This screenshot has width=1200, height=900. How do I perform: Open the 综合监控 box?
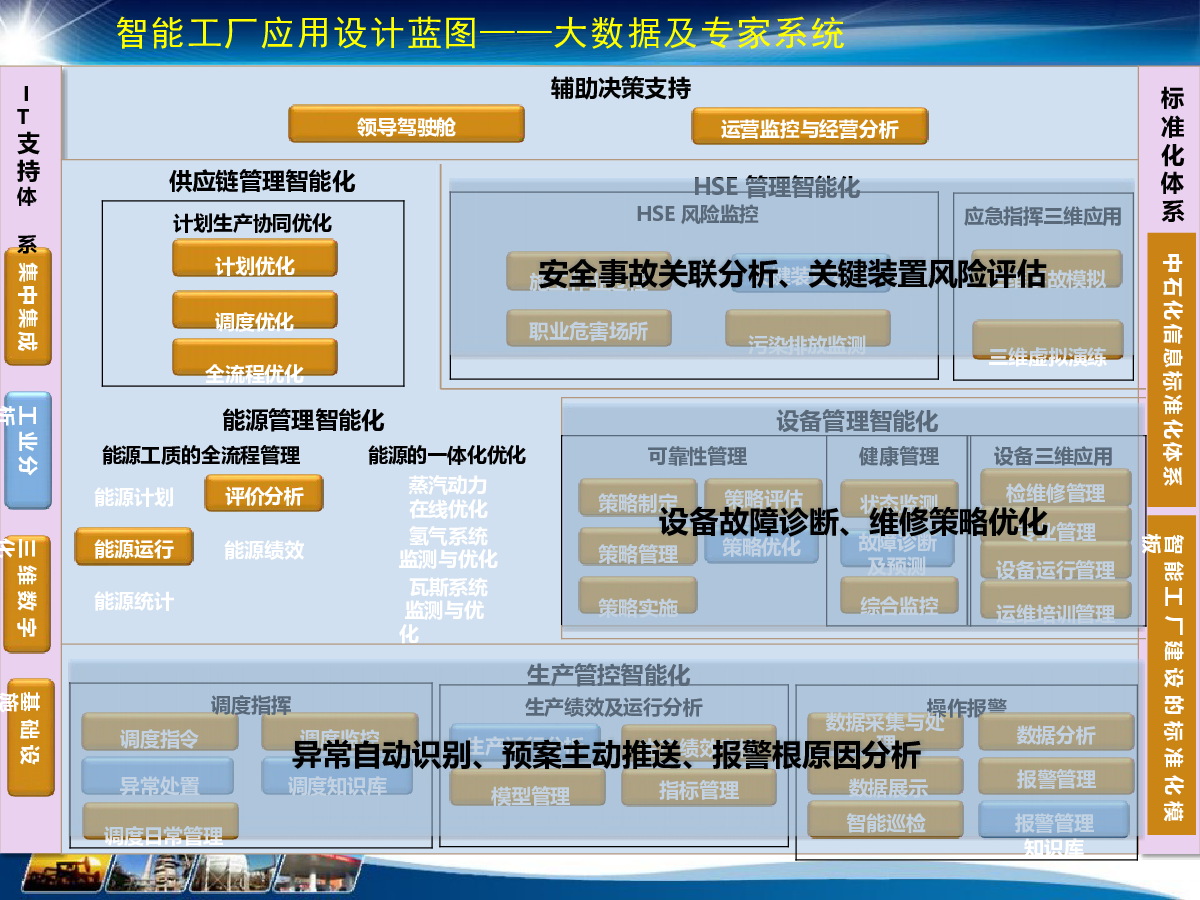[899, 596]
